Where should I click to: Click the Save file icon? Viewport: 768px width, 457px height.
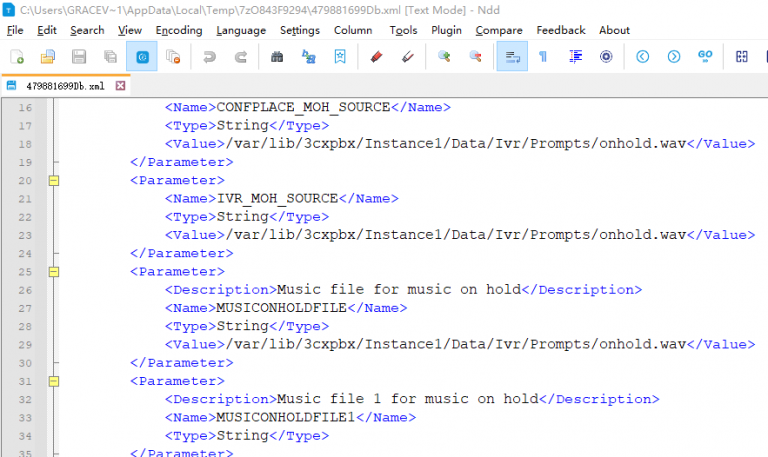tap(79, 57)
